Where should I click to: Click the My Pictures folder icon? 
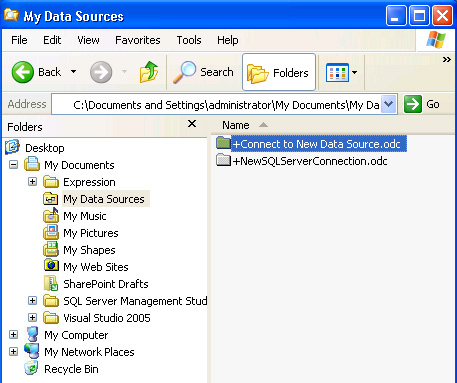point(51,232)
